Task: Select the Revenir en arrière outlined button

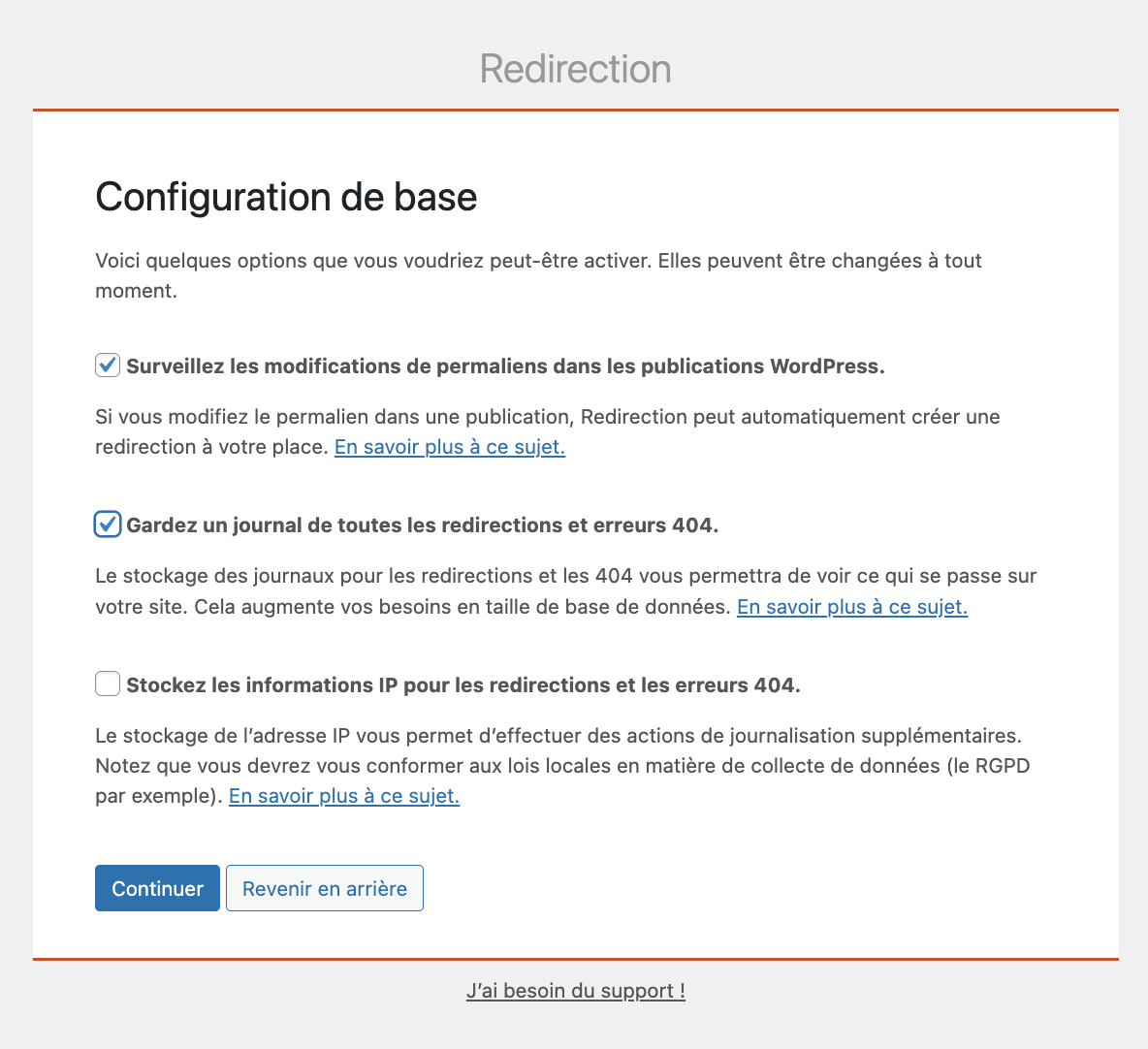Action: [x=324, y=887]
